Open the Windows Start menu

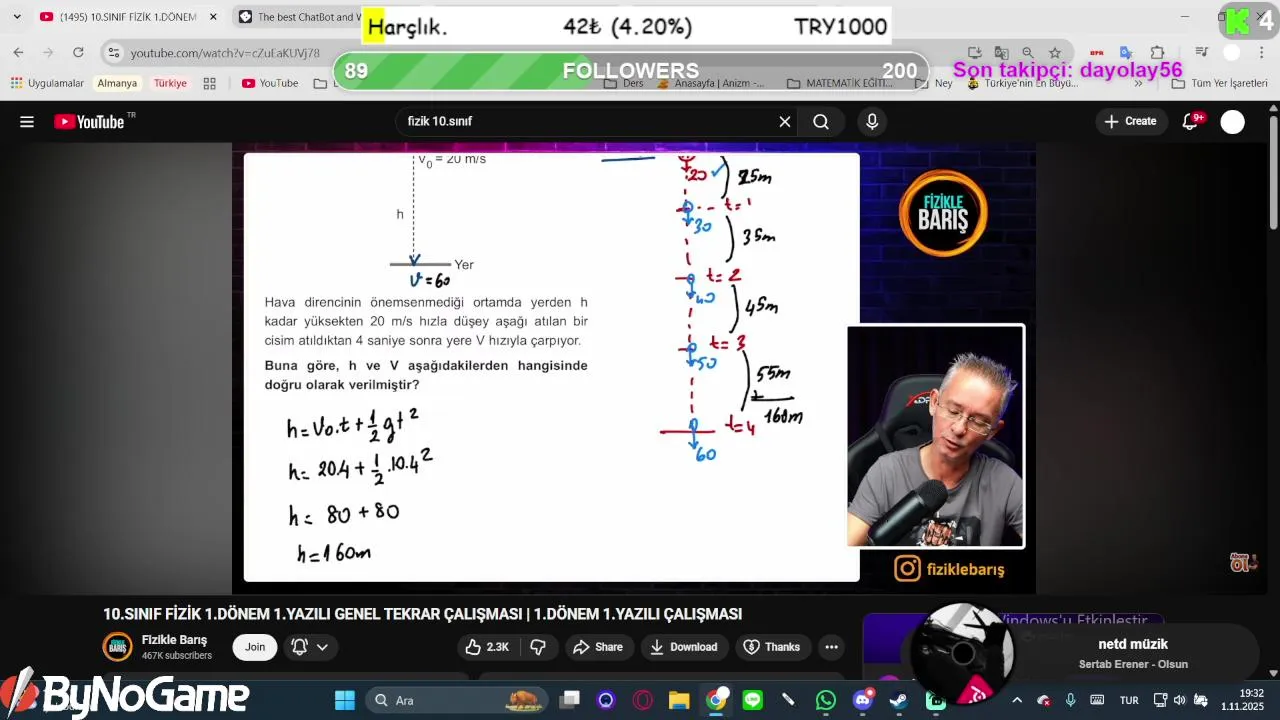point(345,700)
